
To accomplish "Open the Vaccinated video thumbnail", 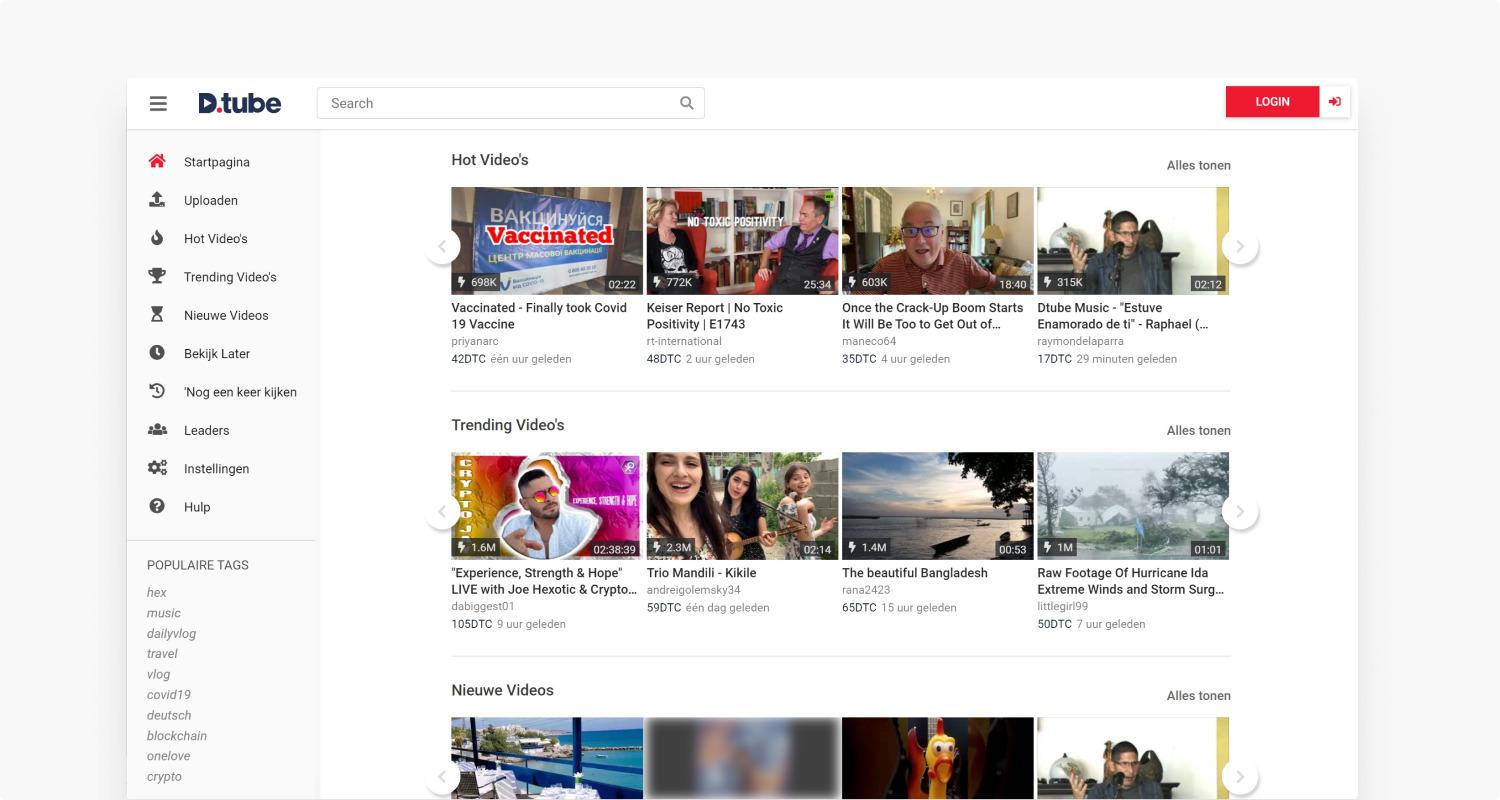I will [547, 241].
